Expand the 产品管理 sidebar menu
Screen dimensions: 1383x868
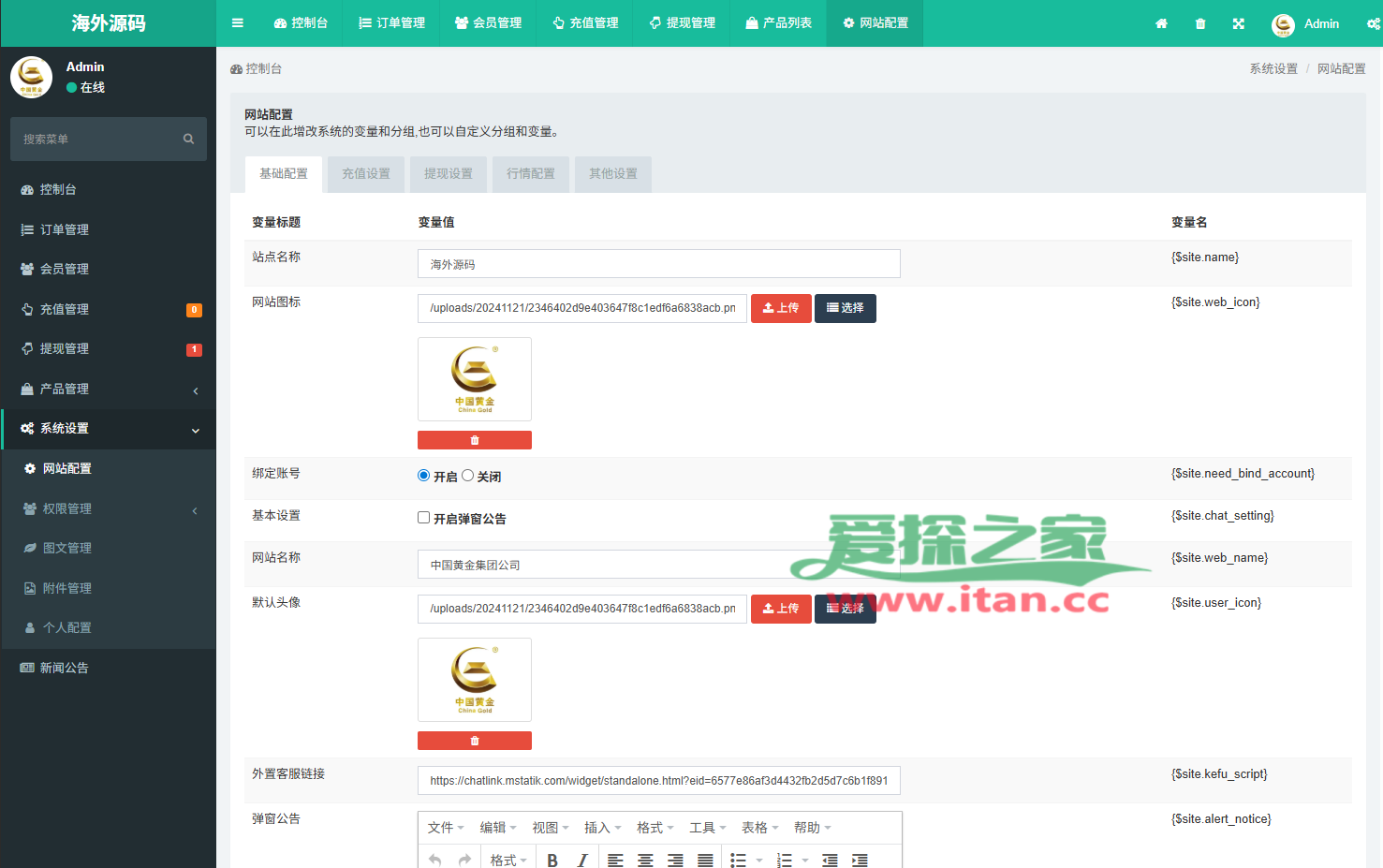point(109,389)
